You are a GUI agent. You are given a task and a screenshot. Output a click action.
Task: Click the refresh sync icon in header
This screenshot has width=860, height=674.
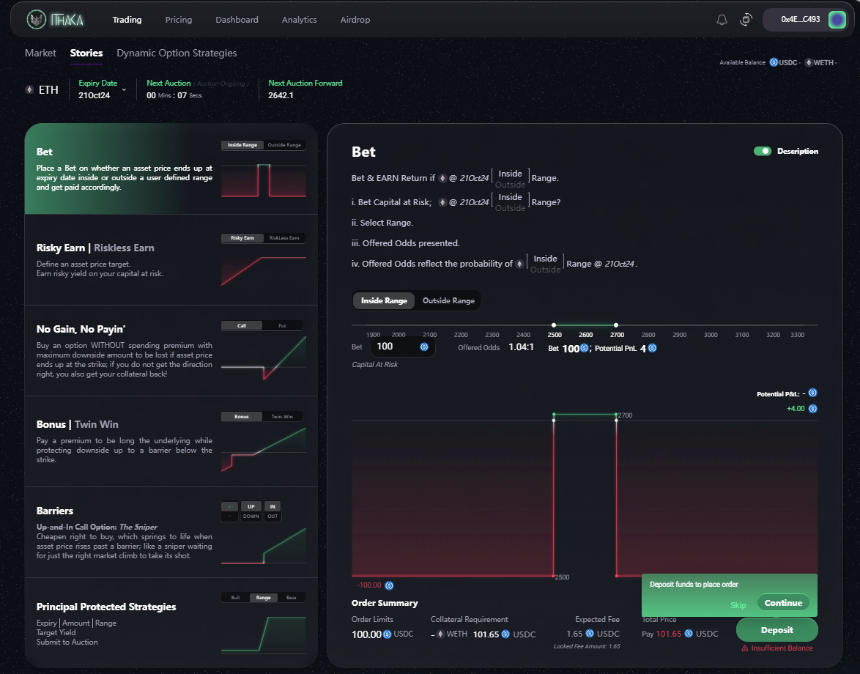[746, 20]
